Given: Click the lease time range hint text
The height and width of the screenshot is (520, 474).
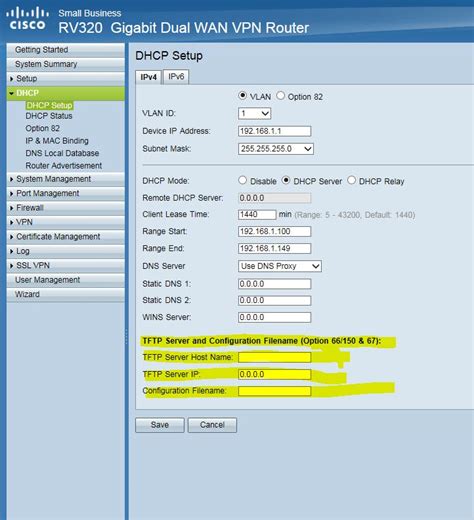Looking at the screenshot, I should tap(355, 215).
